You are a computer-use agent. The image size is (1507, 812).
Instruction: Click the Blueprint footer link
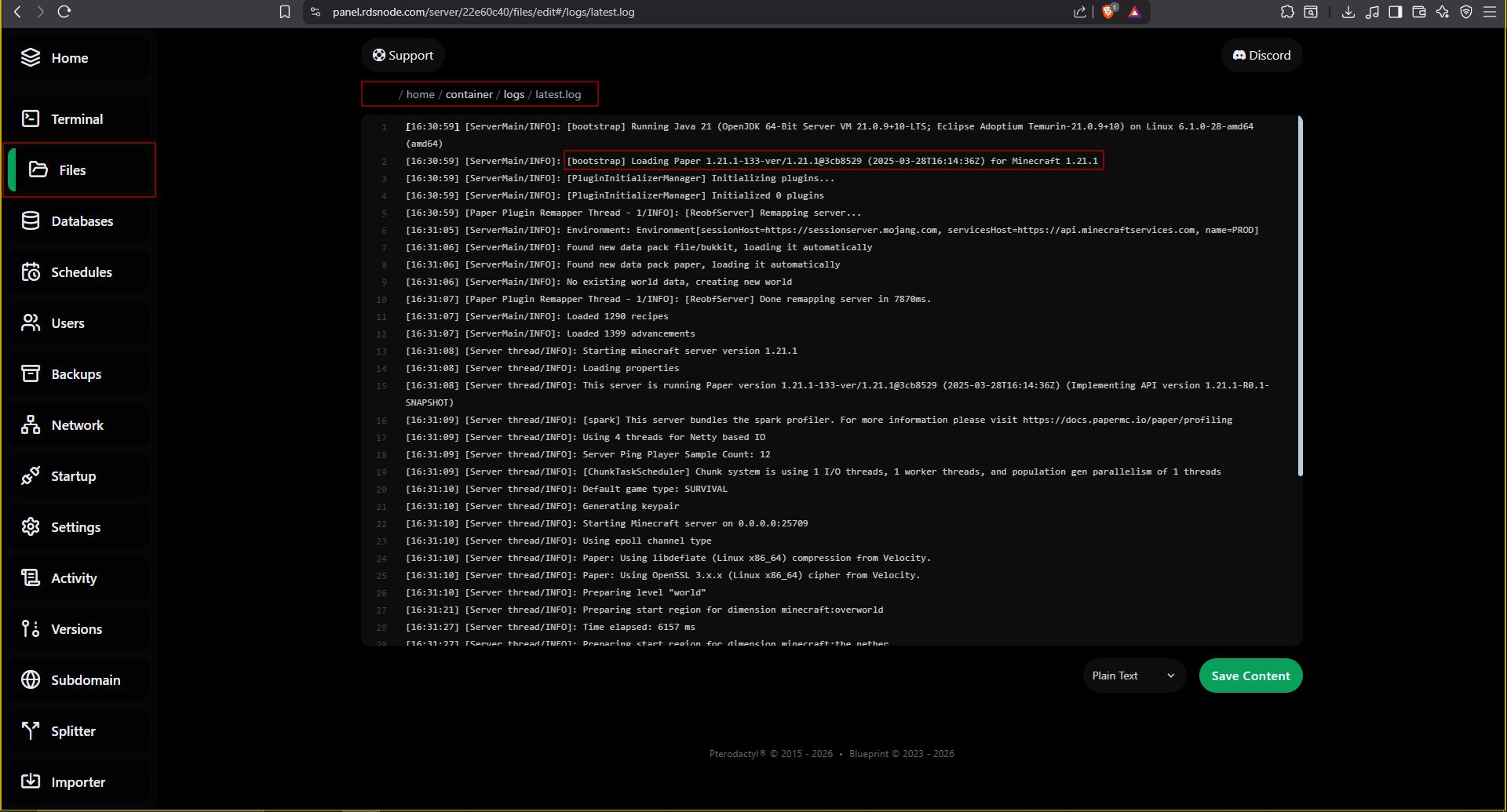coord(869,754)
